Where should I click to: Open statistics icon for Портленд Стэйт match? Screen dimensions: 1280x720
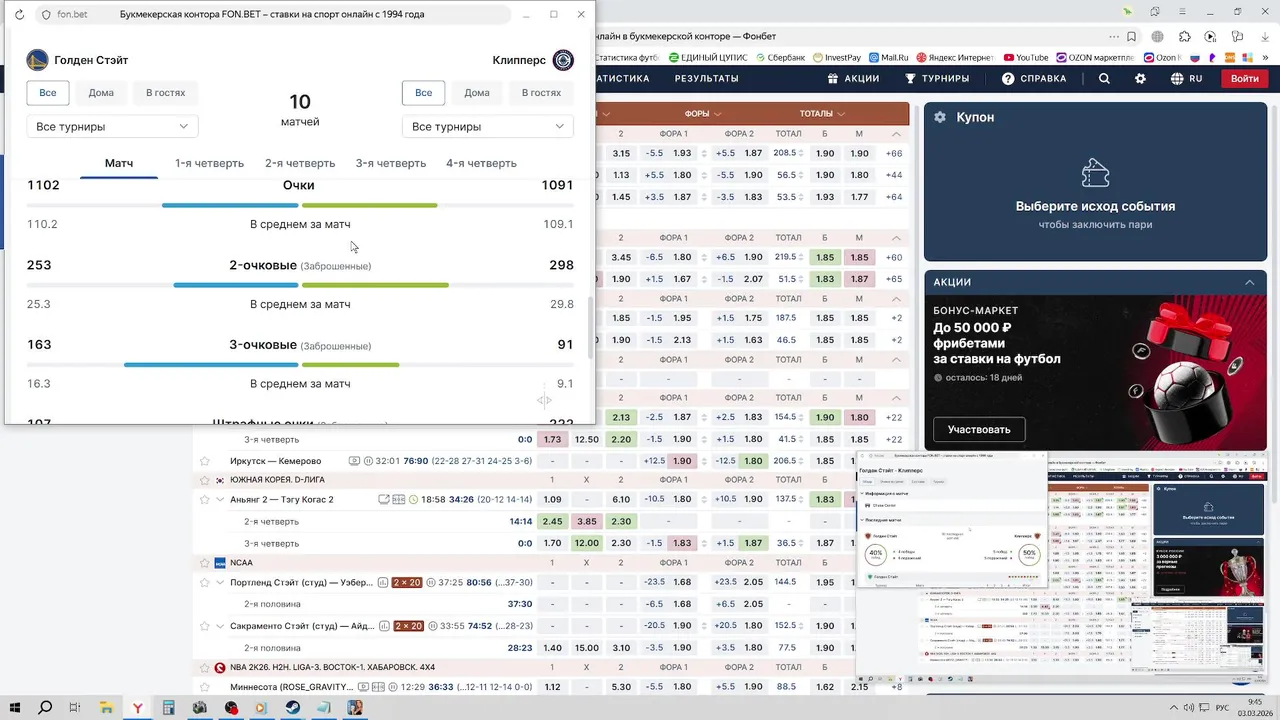point(384,582)
